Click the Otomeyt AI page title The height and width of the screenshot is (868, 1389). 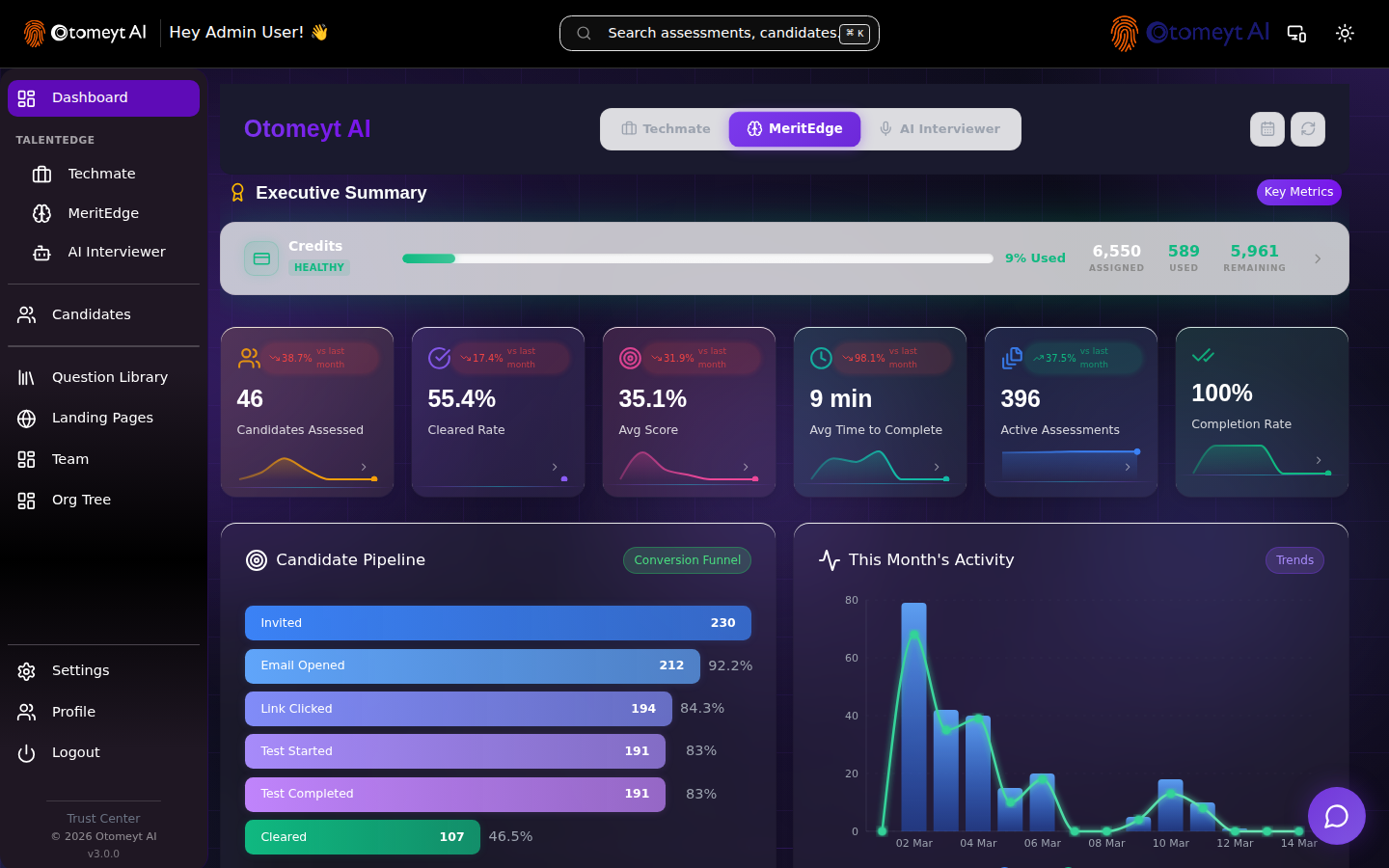308,129
